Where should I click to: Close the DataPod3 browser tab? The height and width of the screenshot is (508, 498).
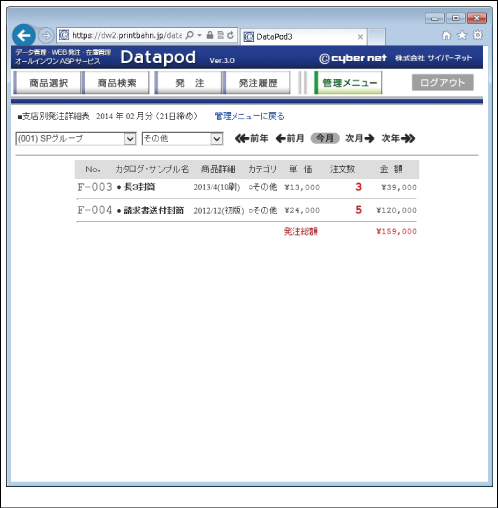360,37
